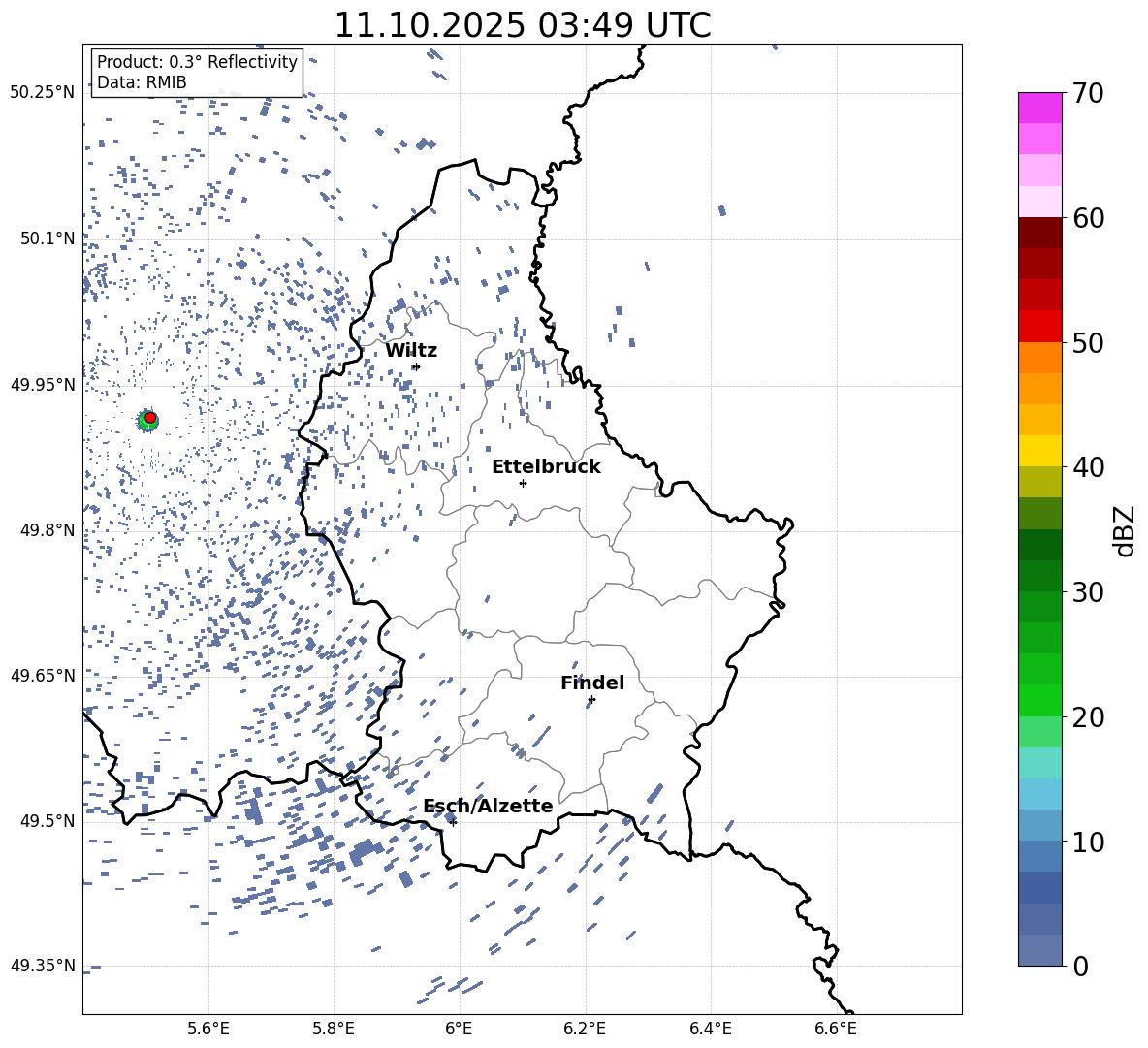Click the magenta swatch topping the colorbar
The width and height of the screenshot is (1148, 1048).
coord(1039,109)
